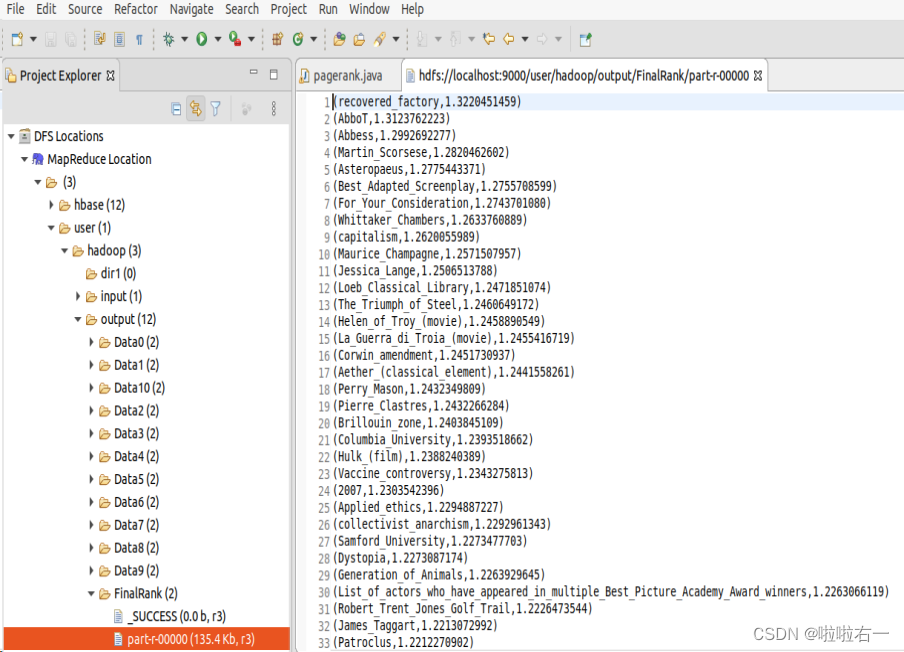Select the part-r-00000 HDFS editor tab

click(x=583, y=76)
